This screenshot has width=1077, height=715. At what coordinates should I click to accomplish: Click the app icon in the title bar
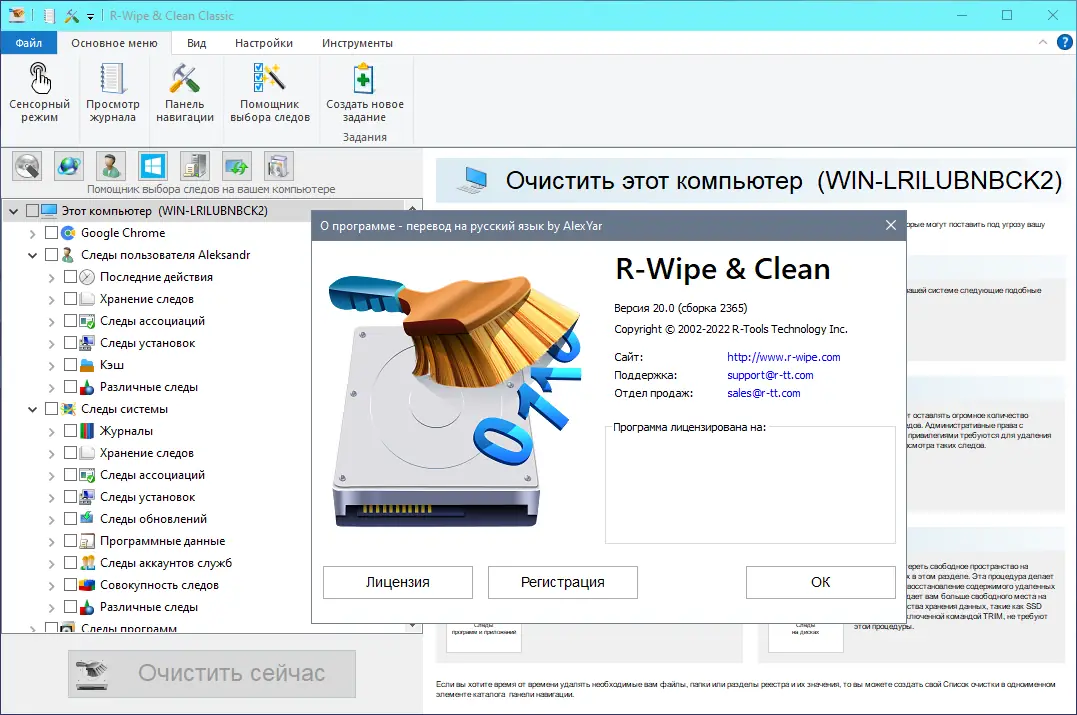(16, 15)
